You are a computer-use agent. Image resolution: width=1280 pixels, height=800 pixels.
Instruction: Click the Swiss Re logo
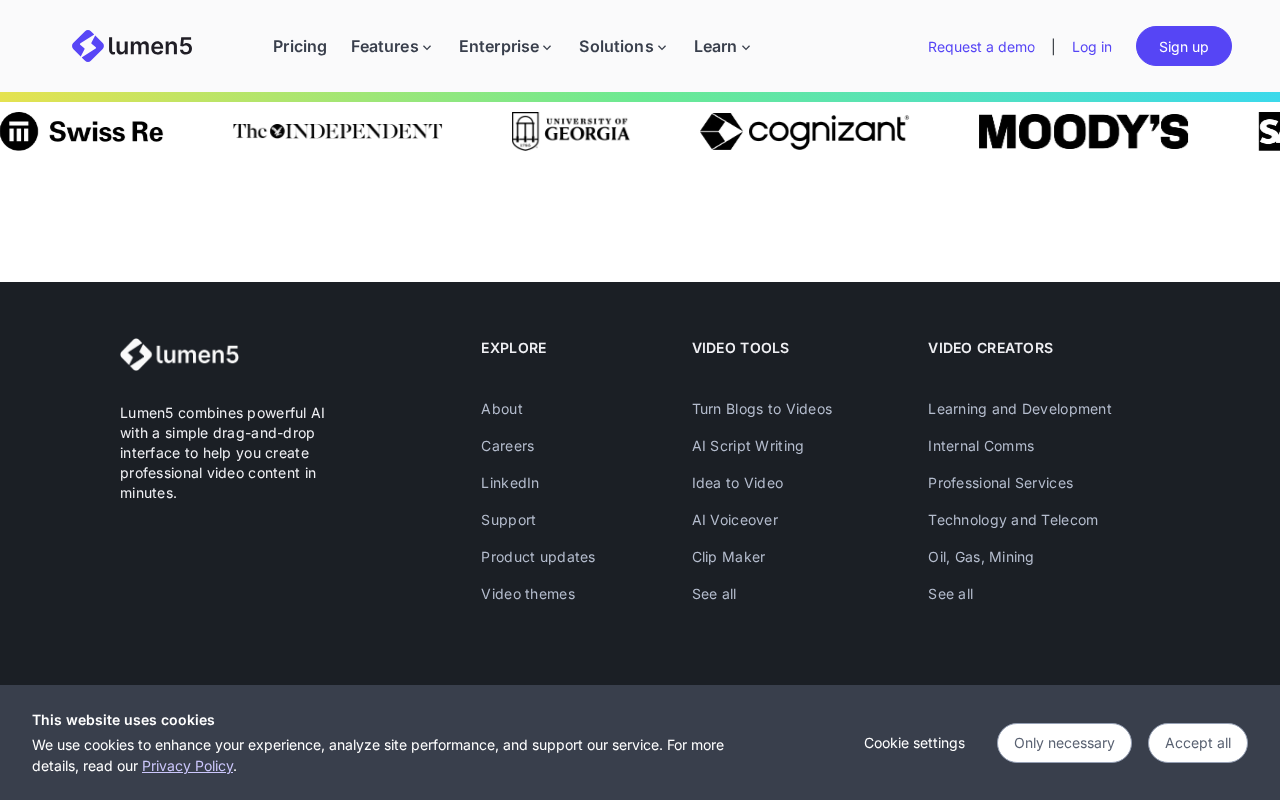pos(81,131)
